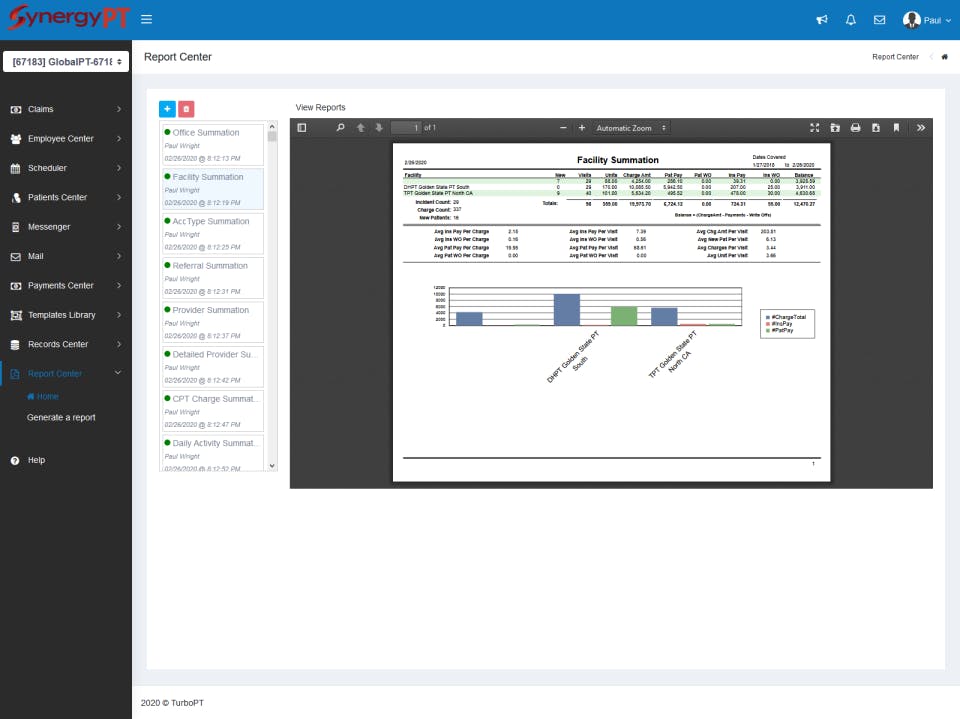Click the PDF page number field

(x=406, y=128)
